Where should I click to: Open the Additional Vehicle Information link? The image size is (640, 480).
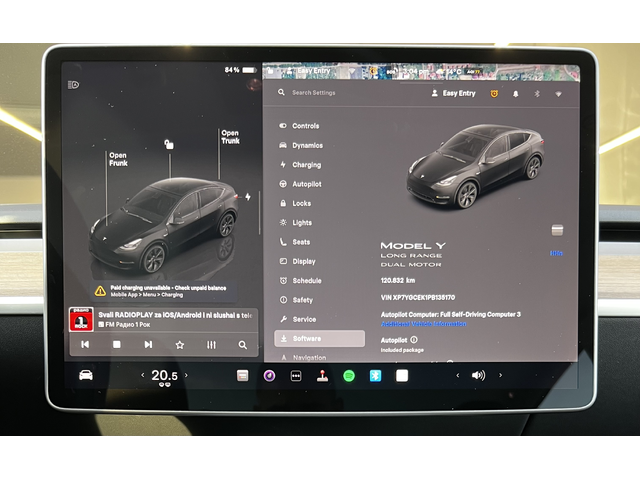(424, 324)
